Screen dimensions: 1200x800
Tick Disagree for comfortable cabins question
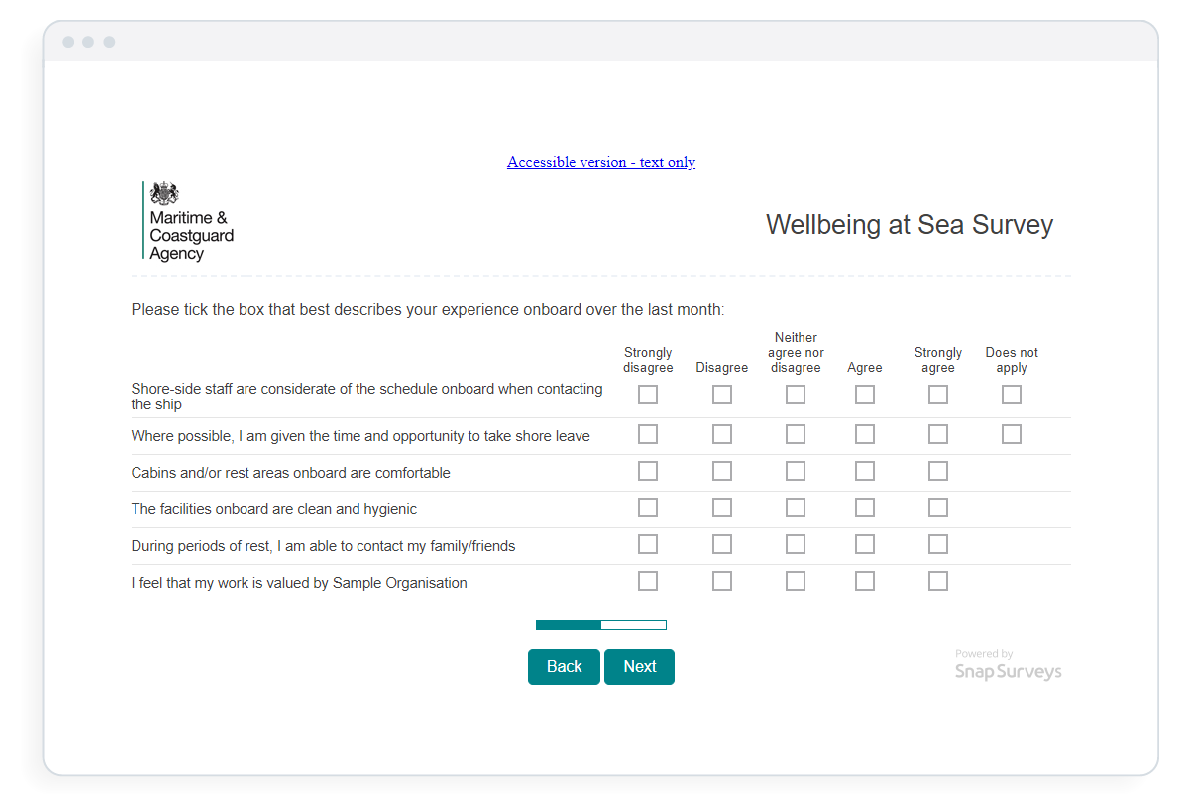[x=722, y=471]
